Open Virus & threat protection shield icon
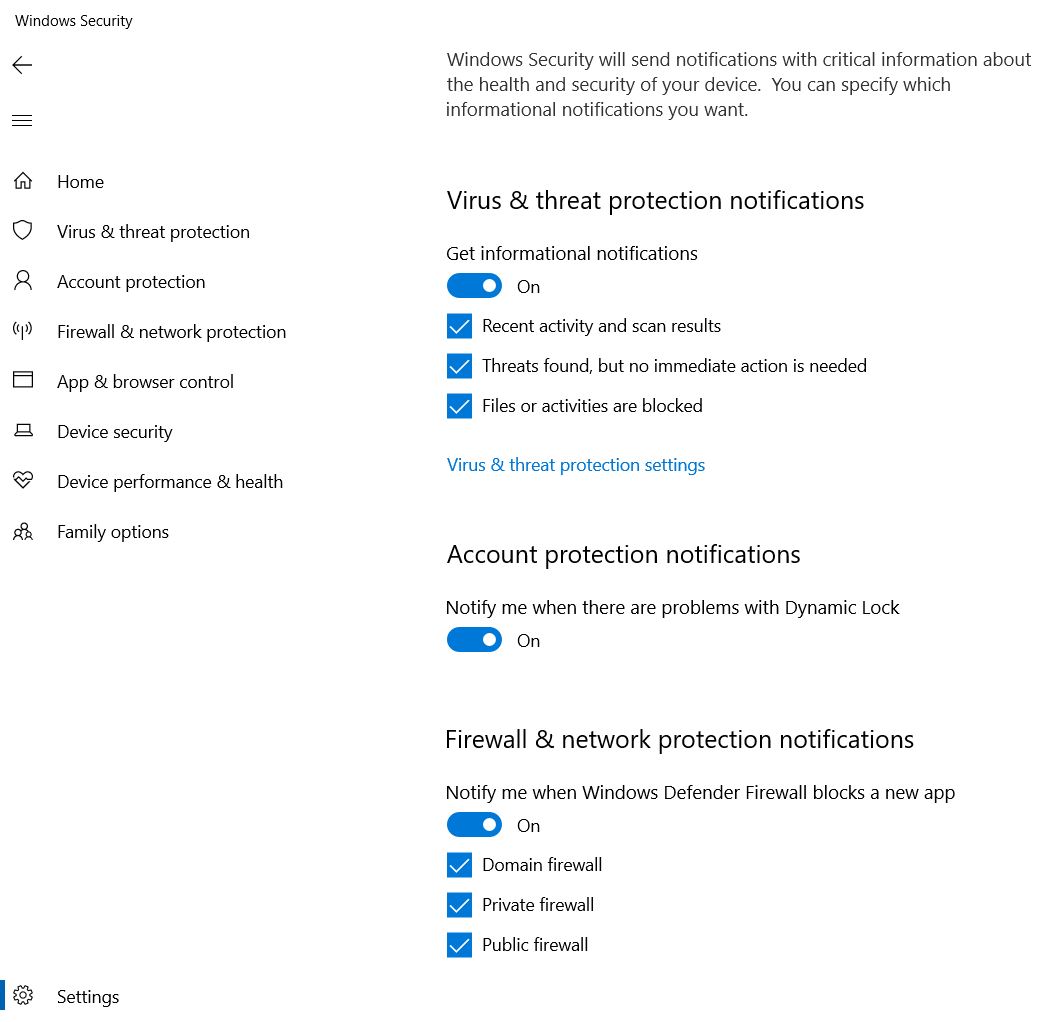The width and height of the screenshot is (1055, 1022). tap(23, 231)
